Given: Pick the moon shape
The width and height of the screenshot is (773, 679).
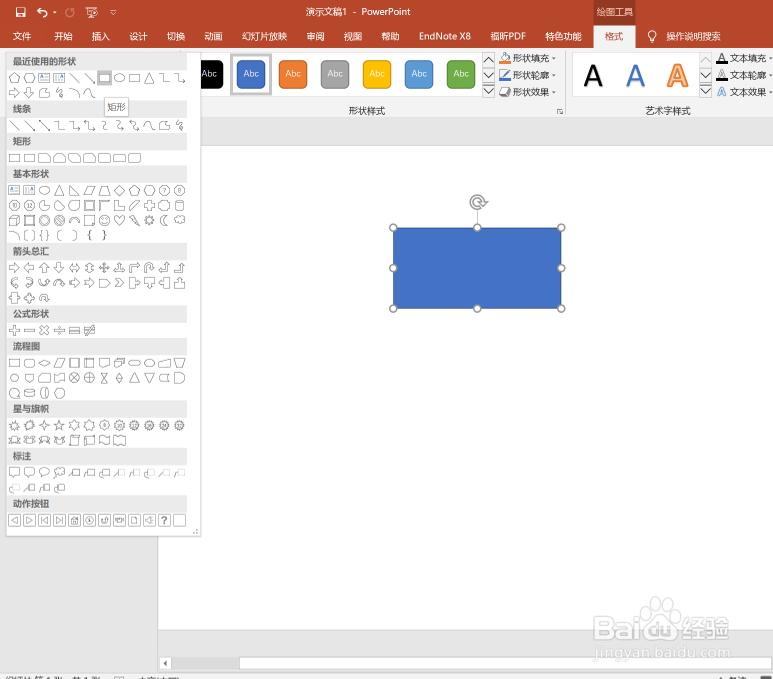Looking at the screenshot, I should pyautogui.click(x=164, y=220).
